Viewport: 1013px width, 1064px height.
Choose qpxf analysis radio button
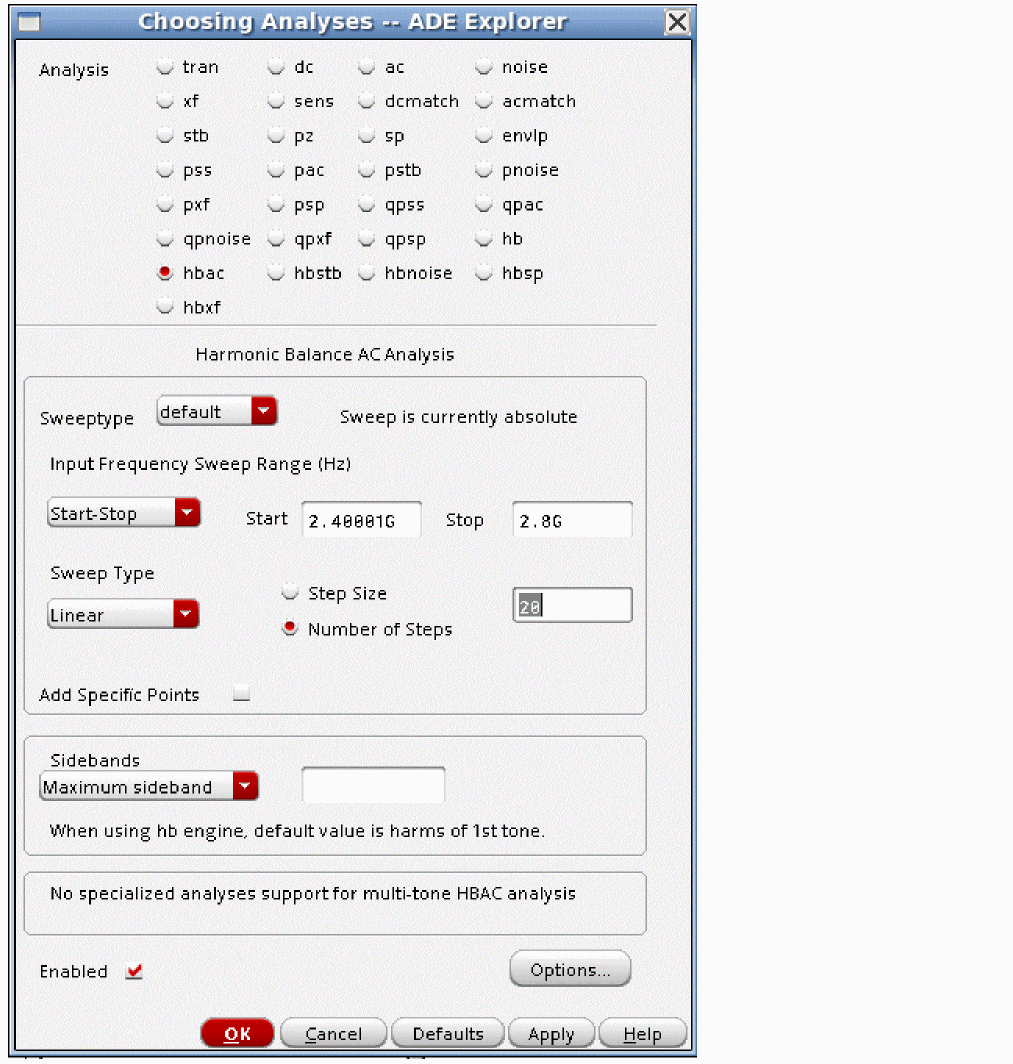[275, 239]
